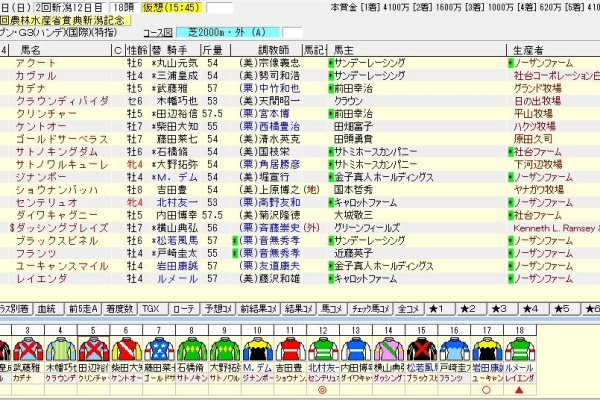Select the number 18 silk icon for レイエンダ
This screenshot has height=400, width=600.
[x=520, y=349]
